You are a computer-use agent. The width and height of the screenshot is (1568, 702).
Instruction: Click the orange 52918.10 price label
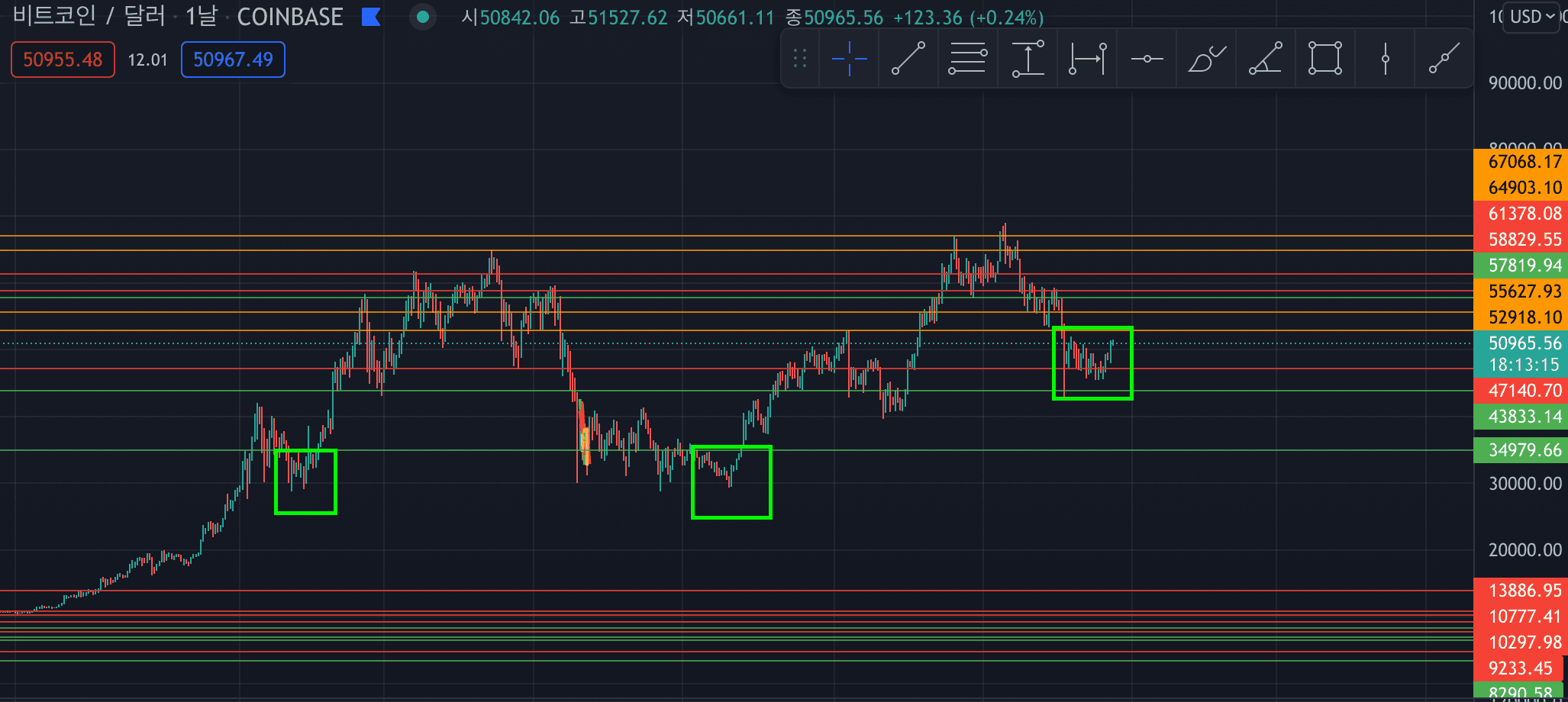click(1521, 317)
